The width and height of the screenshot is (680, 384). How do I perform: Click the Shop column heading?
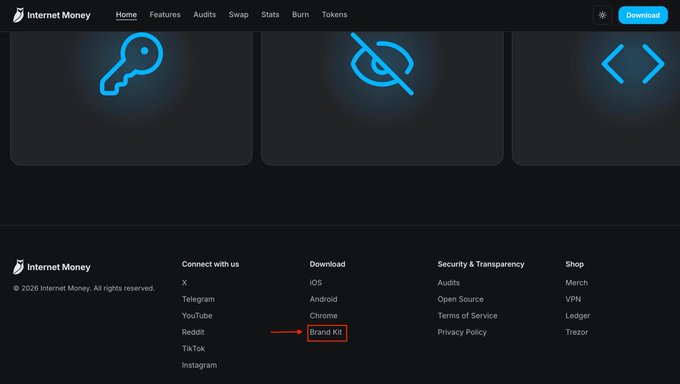pos(574,264)
